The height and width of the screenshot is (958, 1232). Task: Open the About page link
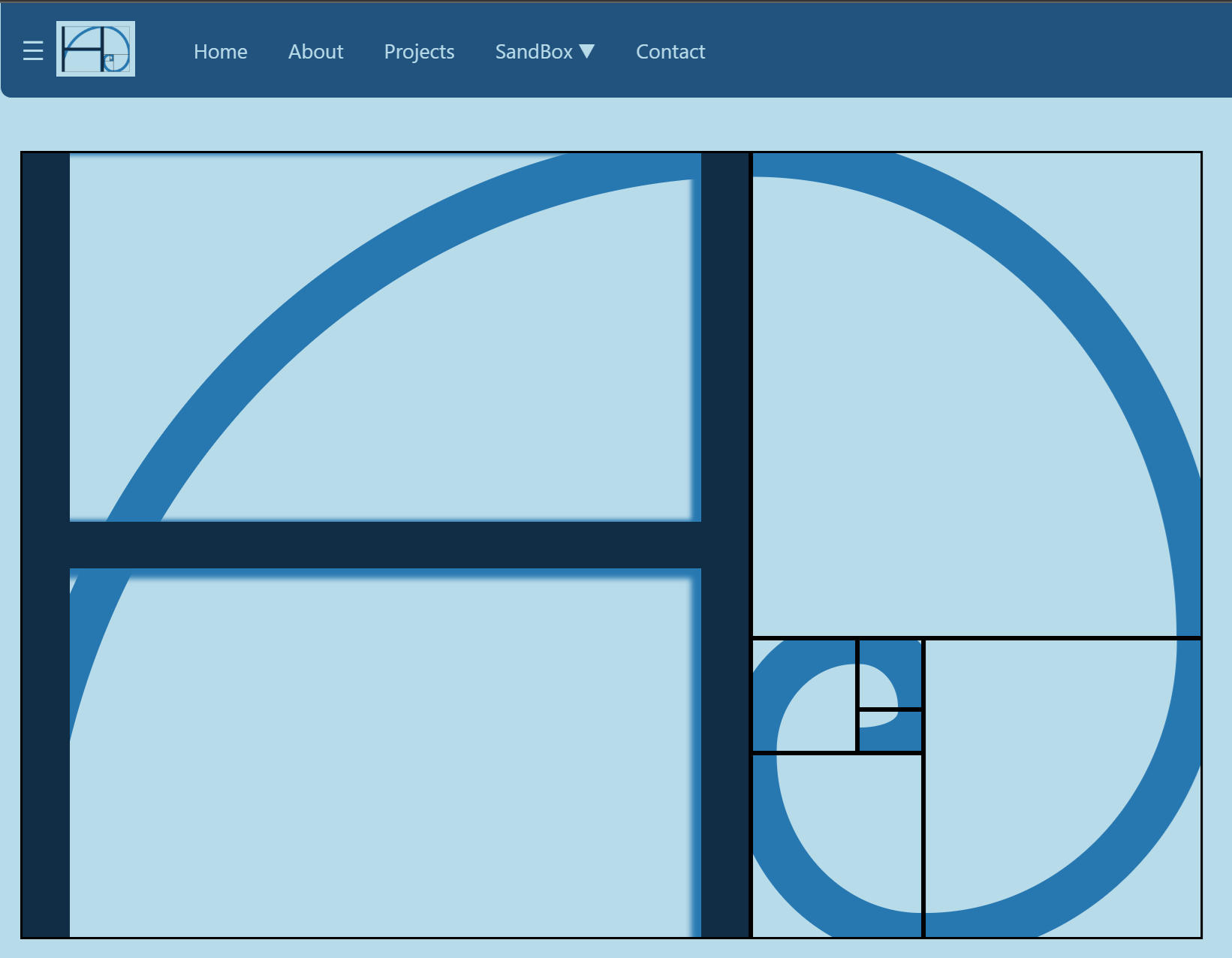coord(315,52)
